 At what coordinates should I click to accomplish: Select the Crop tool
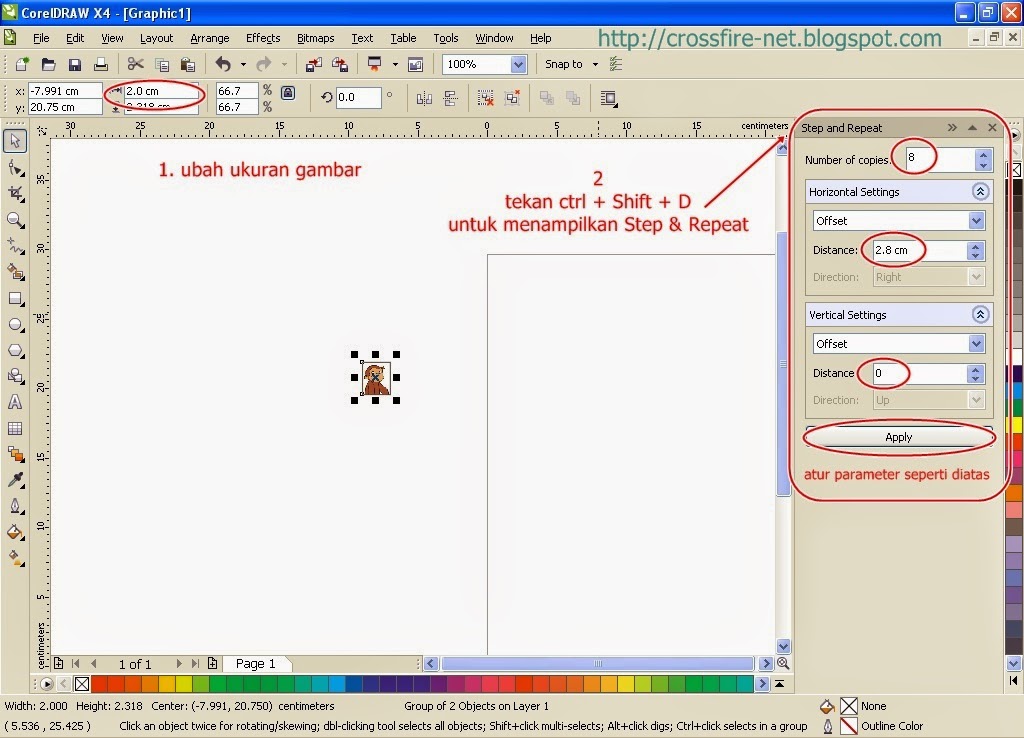pos(15,193)
